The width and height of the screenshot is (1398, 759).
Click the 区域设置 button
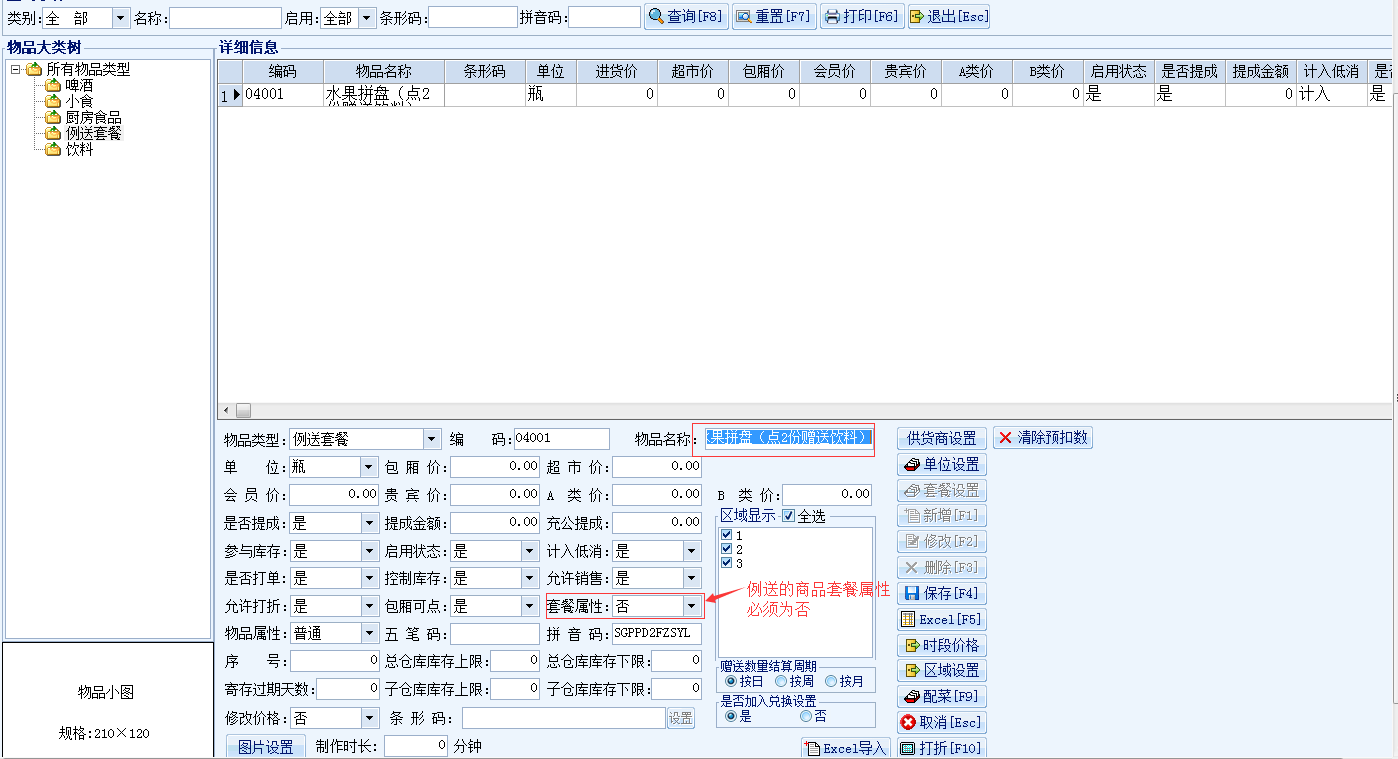pyautogui.click(x=942, y=671)
